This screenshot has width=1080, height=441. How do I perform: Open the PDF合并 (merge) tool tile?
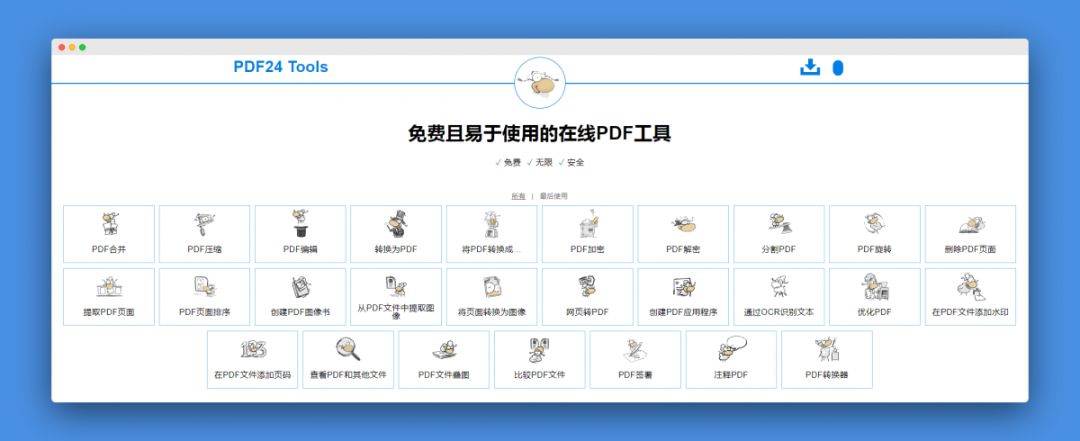click(109, 234)
